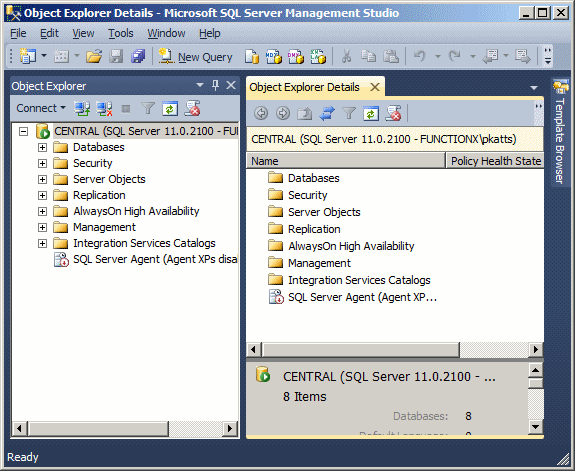Open the Redo history dropdown arrow
The width and height of the screenshot is (575, 471).
tap(473, 56)
